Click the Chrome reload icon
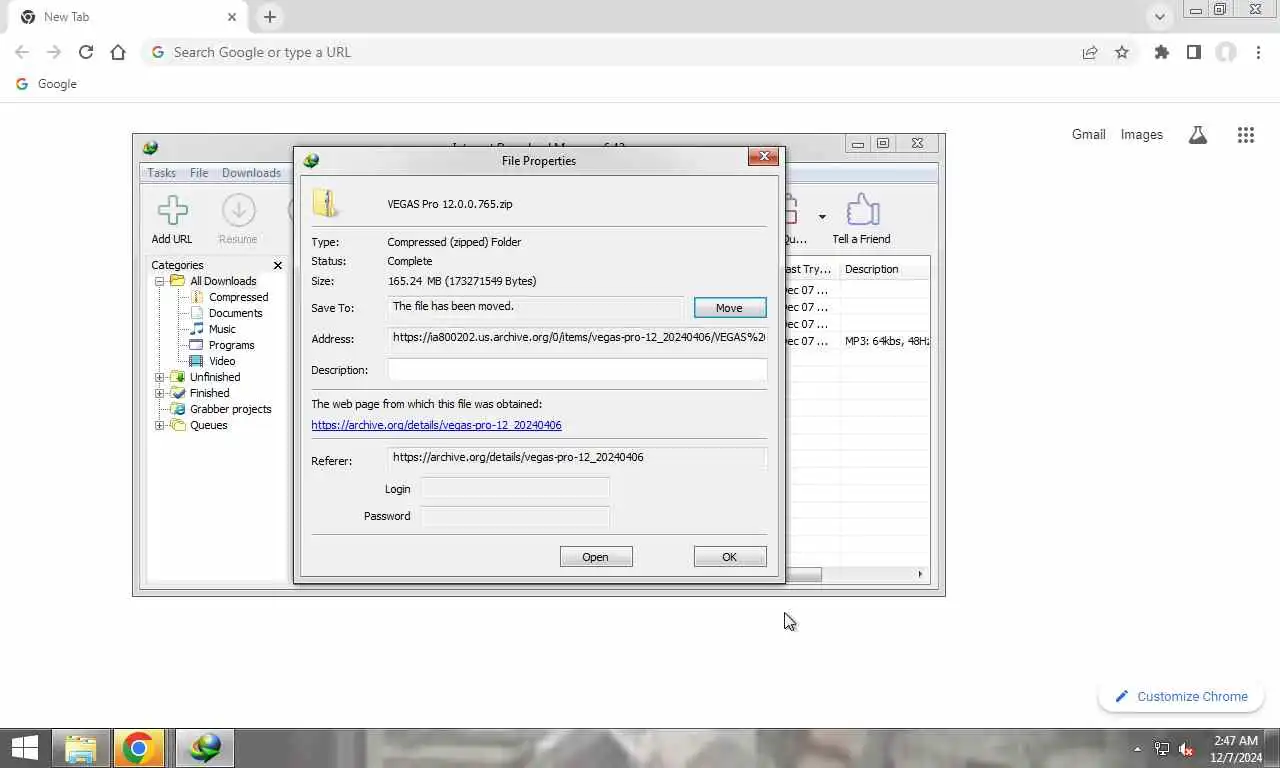The width and height of the screenshot is (1280, 768). (86, 52)
